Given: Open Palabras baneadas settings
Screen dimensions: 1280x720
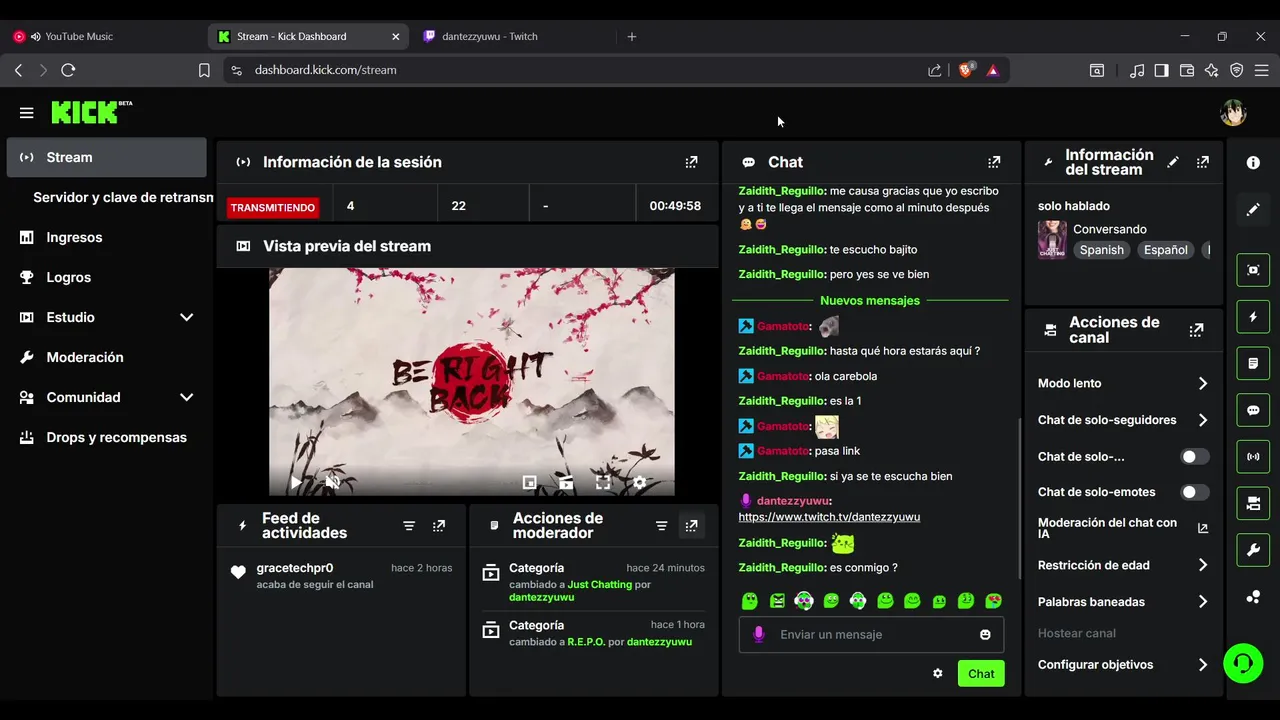Looking at the screenshot, I should coord(1124,602).
